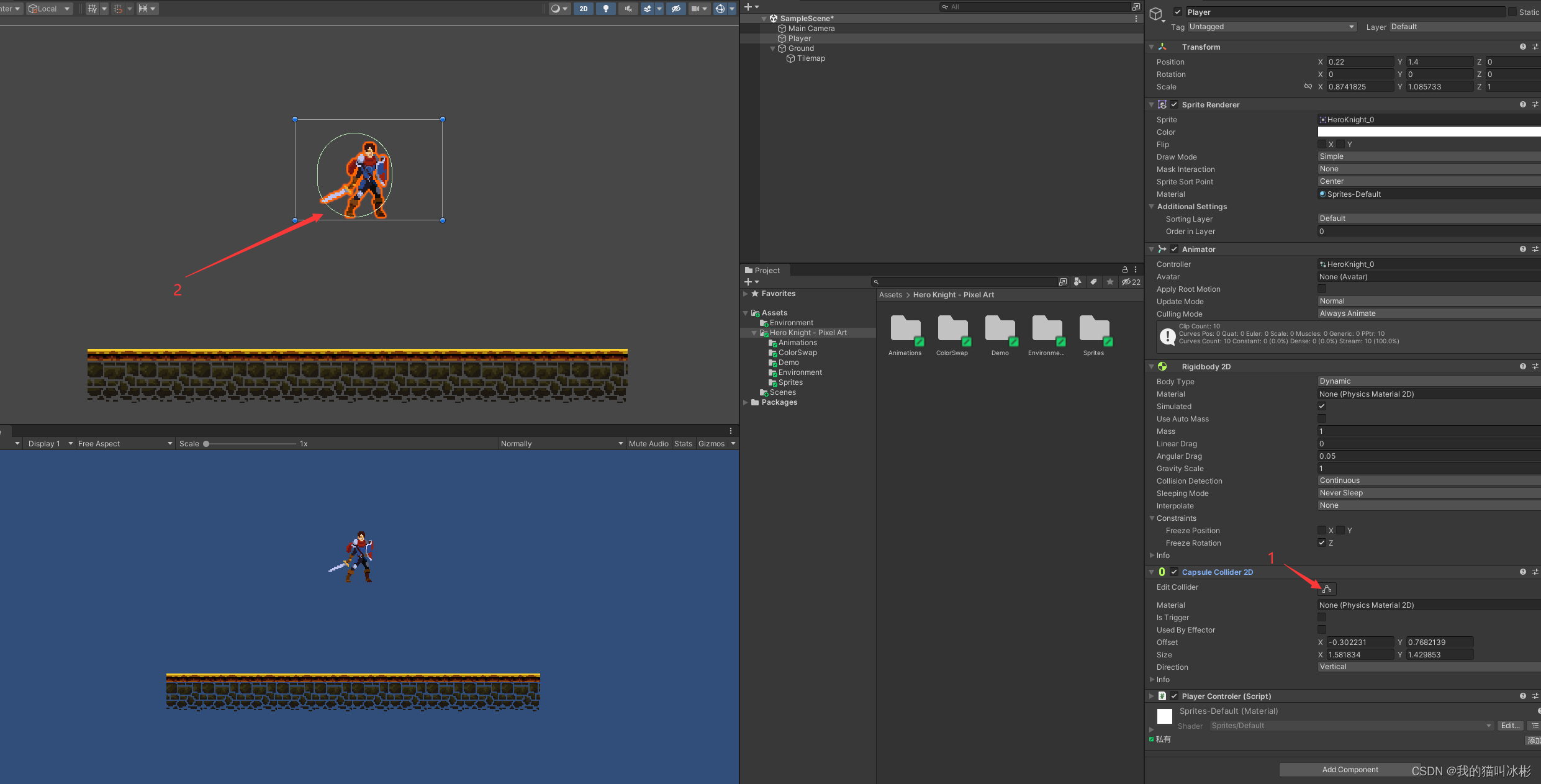The image size is (1541, 784).
Task: Toggle constrained proportions link for Scale
Action: 1308,87
